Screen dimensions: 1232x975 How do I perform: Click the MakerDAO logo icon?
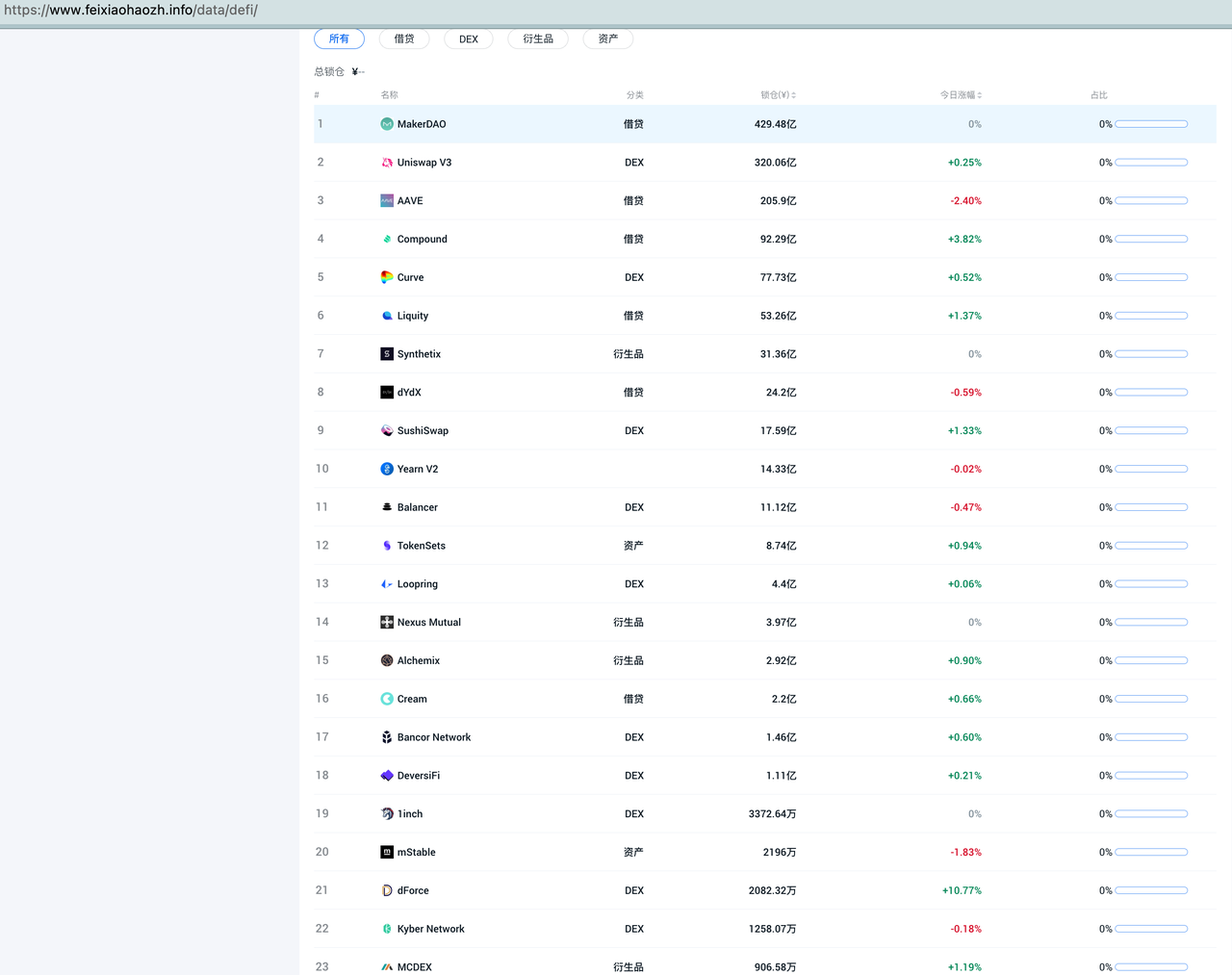pos(387,124)
